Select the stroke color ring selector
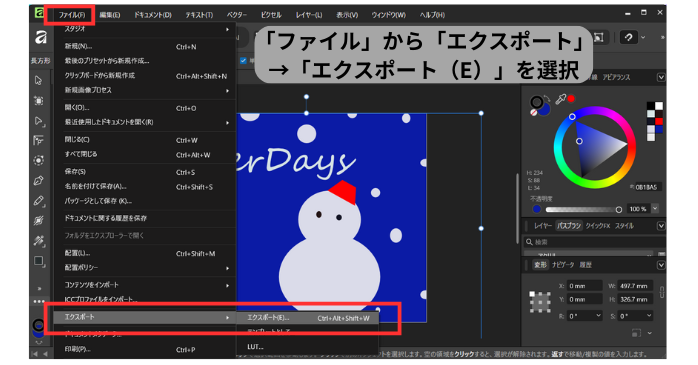The image size is (698, 365). [537, 102]
